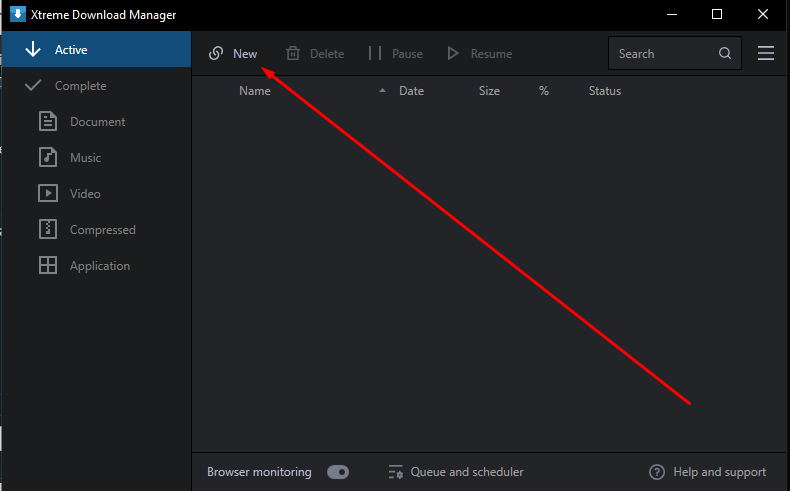Open the Application category
The height and width of the screenshot is (491, 790).
point(100,266)
